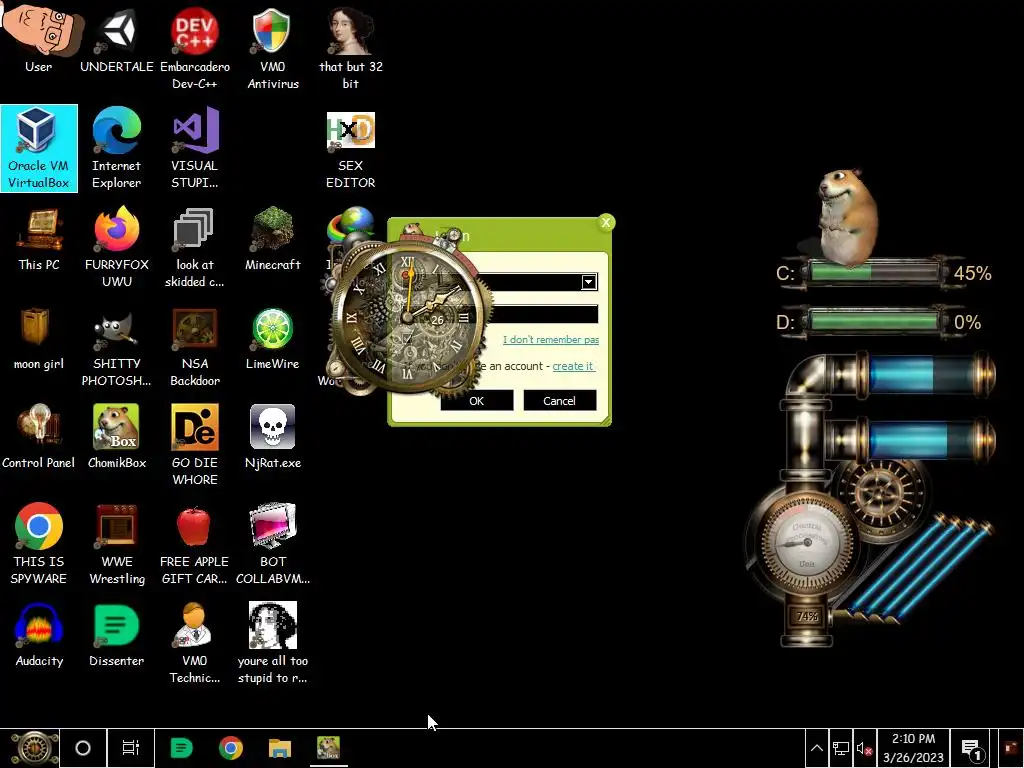The width and height of the screenshot is (1024, 768).
Task: Open Control Panel icon
Action: [39, 436]
